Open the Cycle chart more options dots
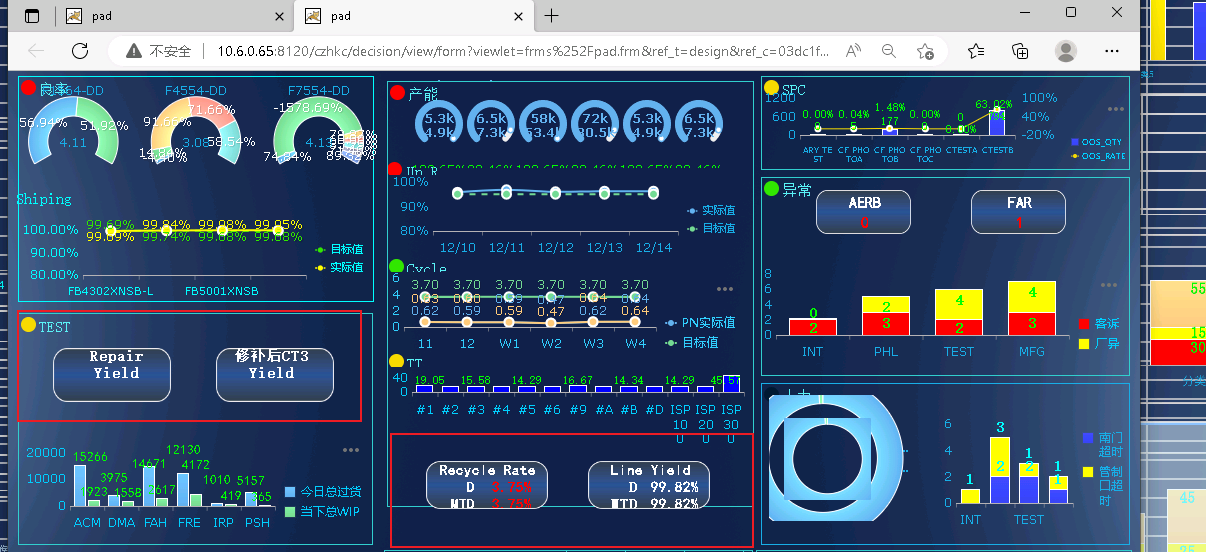 click(725, 289)
